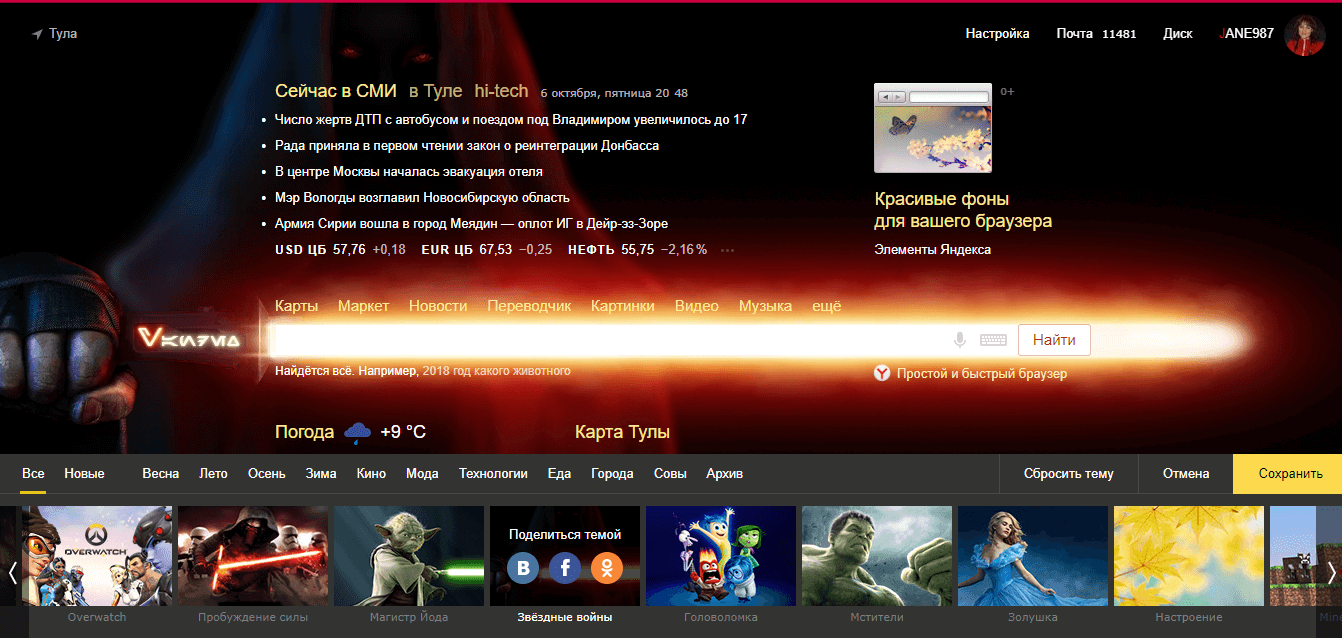Open Музыка service link
The image size is (1342, 638).
(x=765, y=306)
